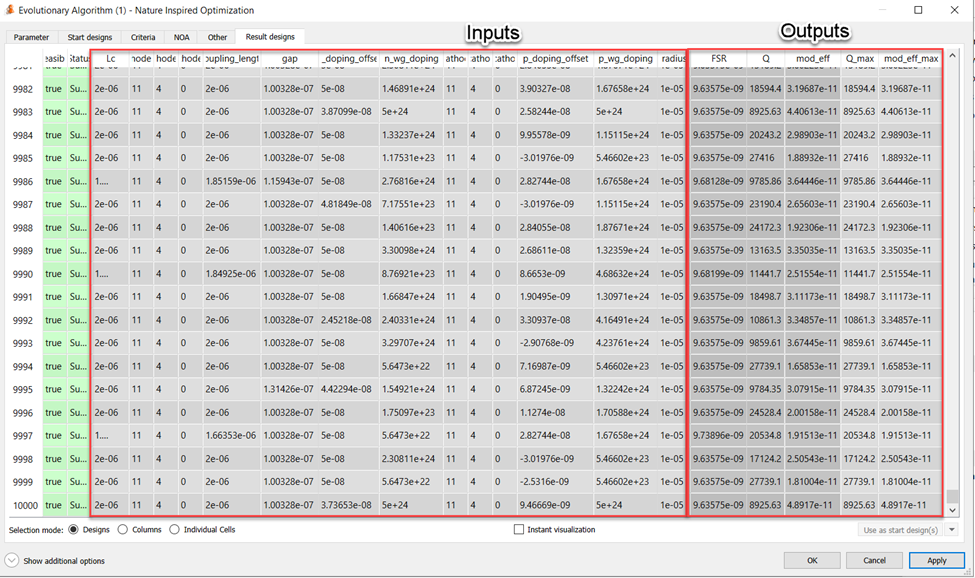
Task: Click the gap column header
Action: coord(290,58)
